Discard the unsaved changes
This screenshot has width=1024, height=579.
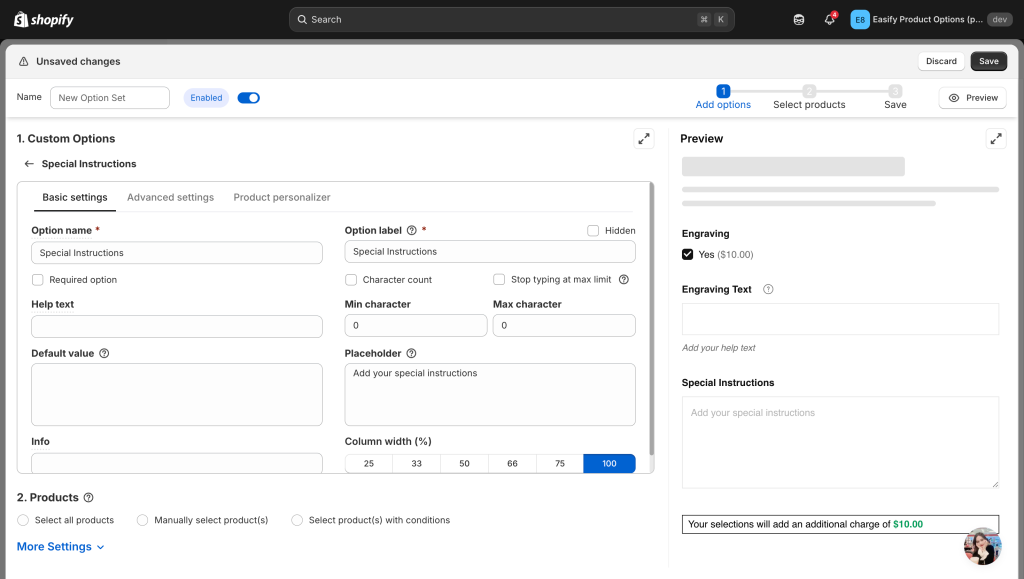pos(941,61)
